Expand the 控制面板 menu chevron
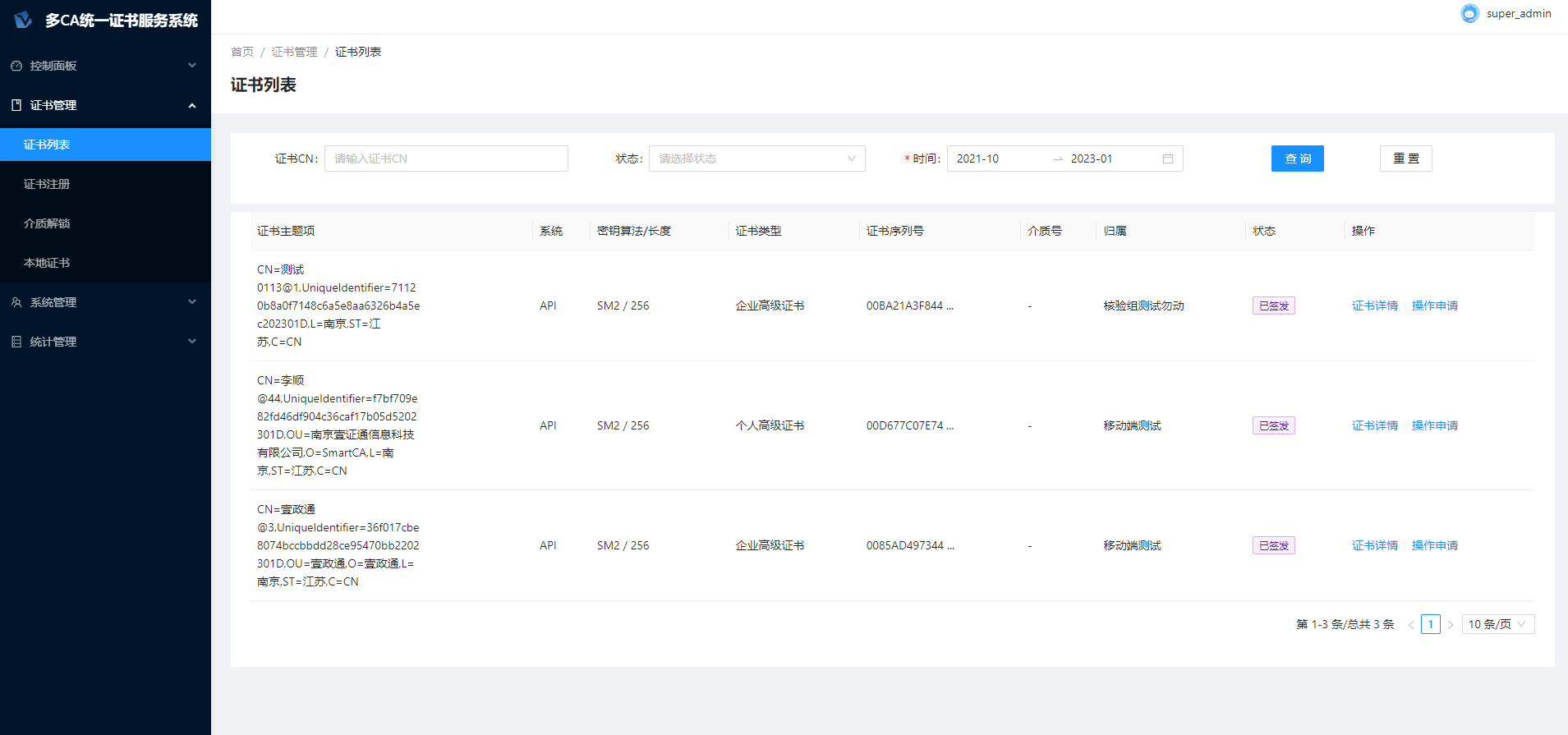Viewport: 1568px width, 735px height. coord(192,66)
